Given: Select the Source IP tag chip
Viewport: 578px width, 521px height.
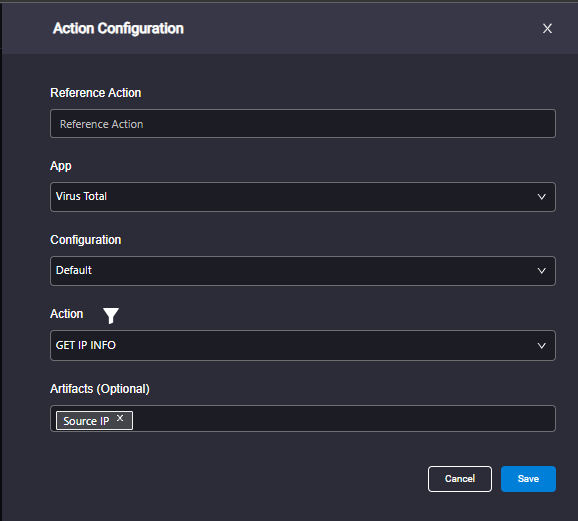Looking at the screenshot, I should tap(86, 421).
